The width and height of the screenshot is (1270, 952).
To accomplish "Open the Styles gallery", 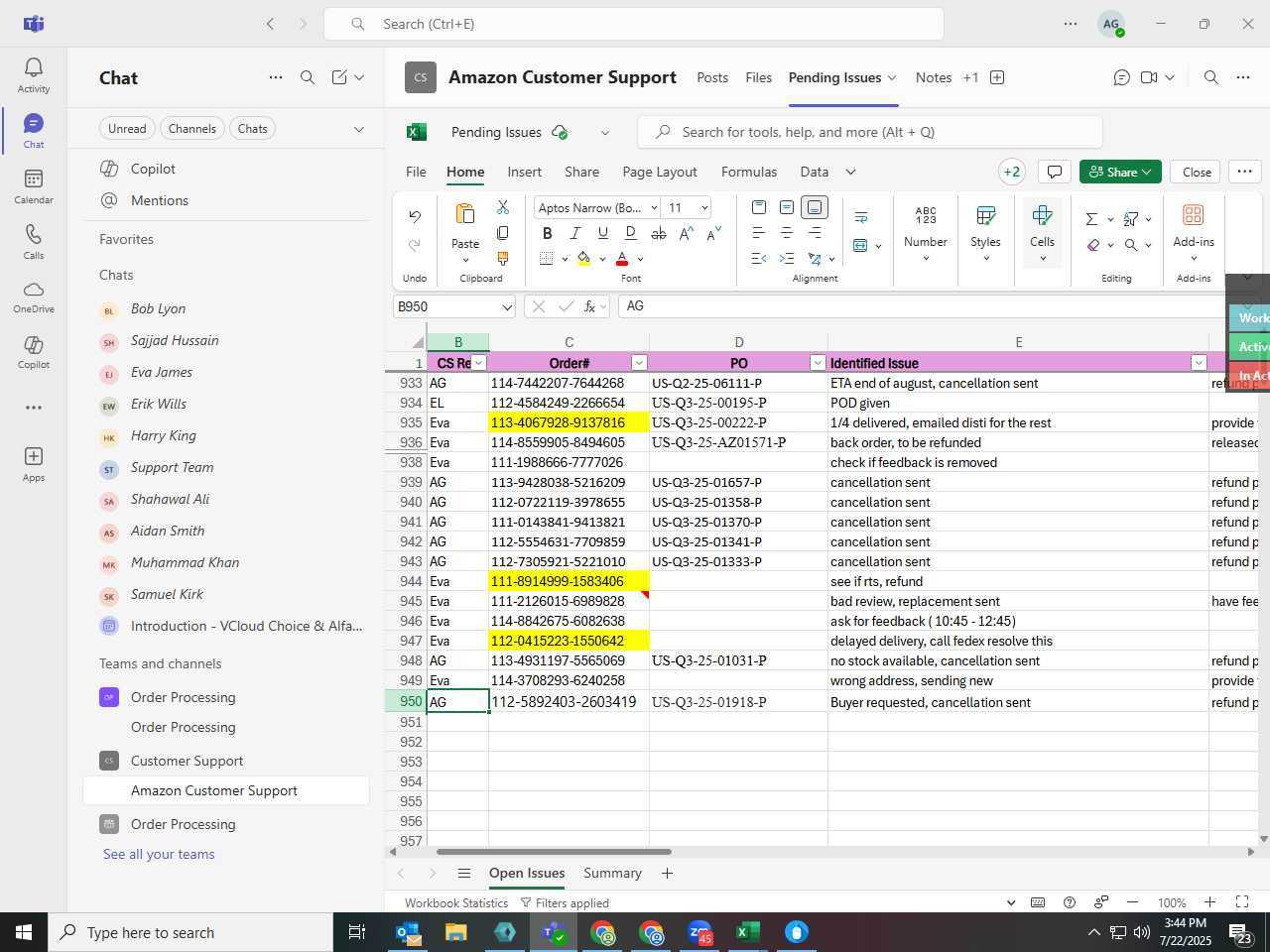I will [985, 233].
